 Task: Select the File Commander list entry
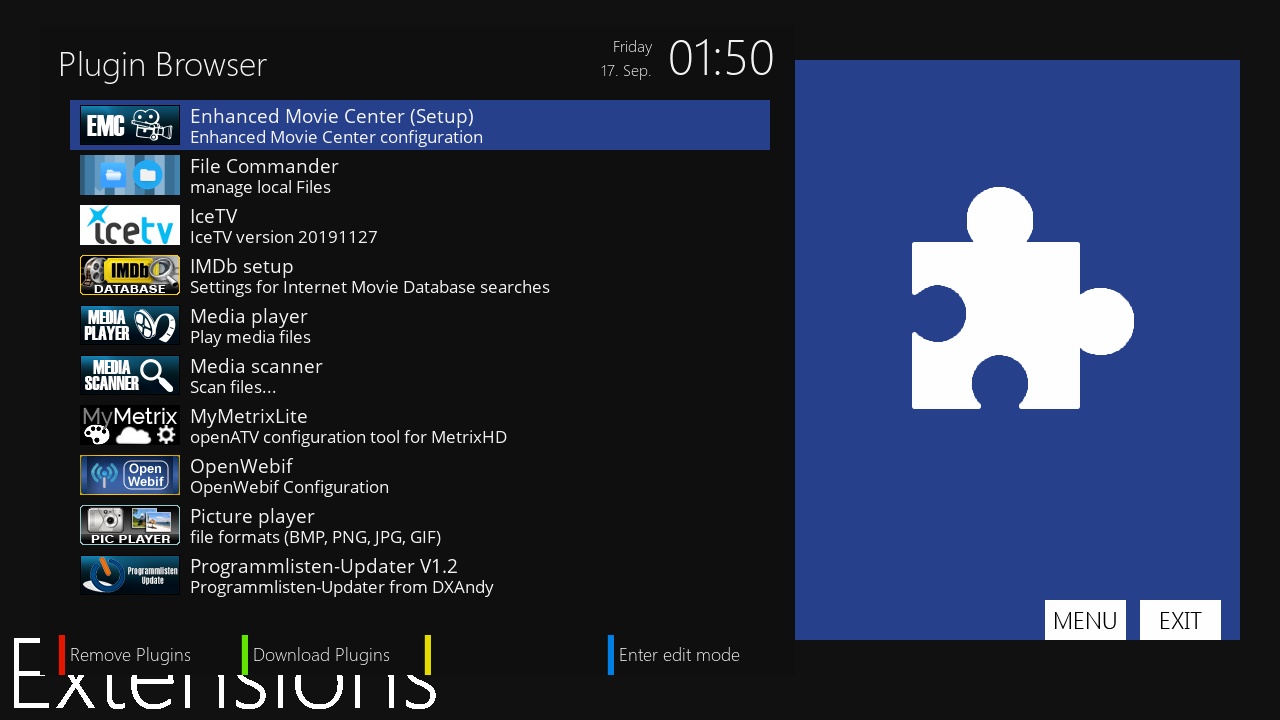click(x=420, y=175)
